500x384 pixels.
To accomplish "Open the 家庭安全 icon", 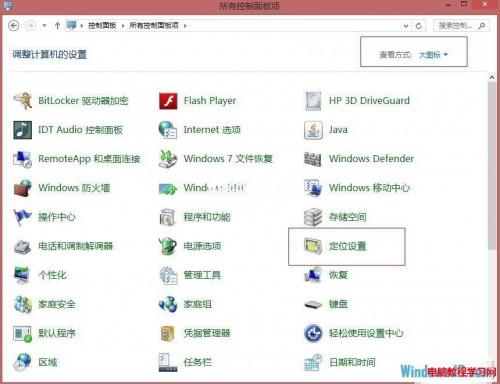I will tap(22, 304).
